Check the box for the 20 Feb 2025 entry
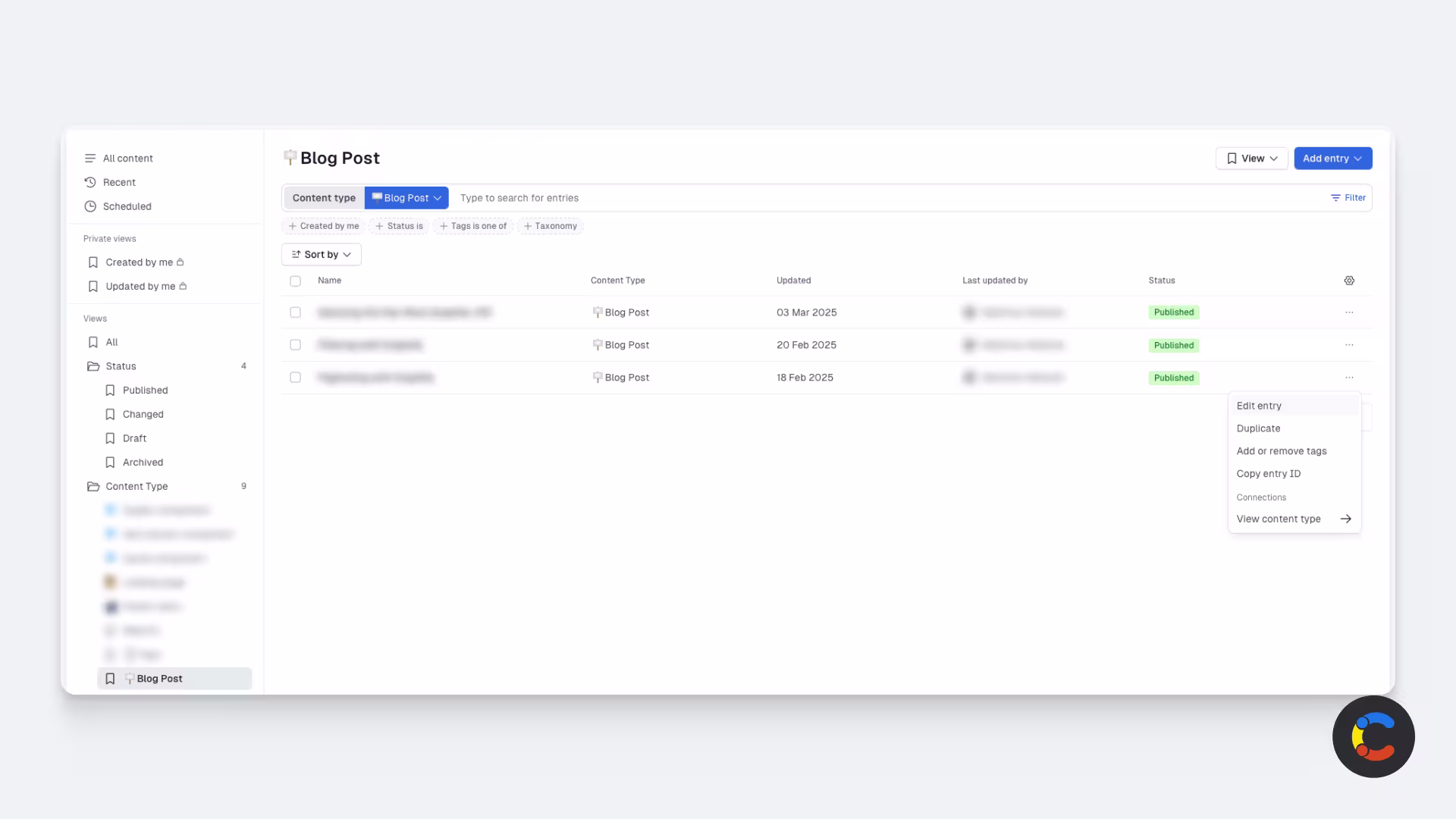 [x=296, y=345]
